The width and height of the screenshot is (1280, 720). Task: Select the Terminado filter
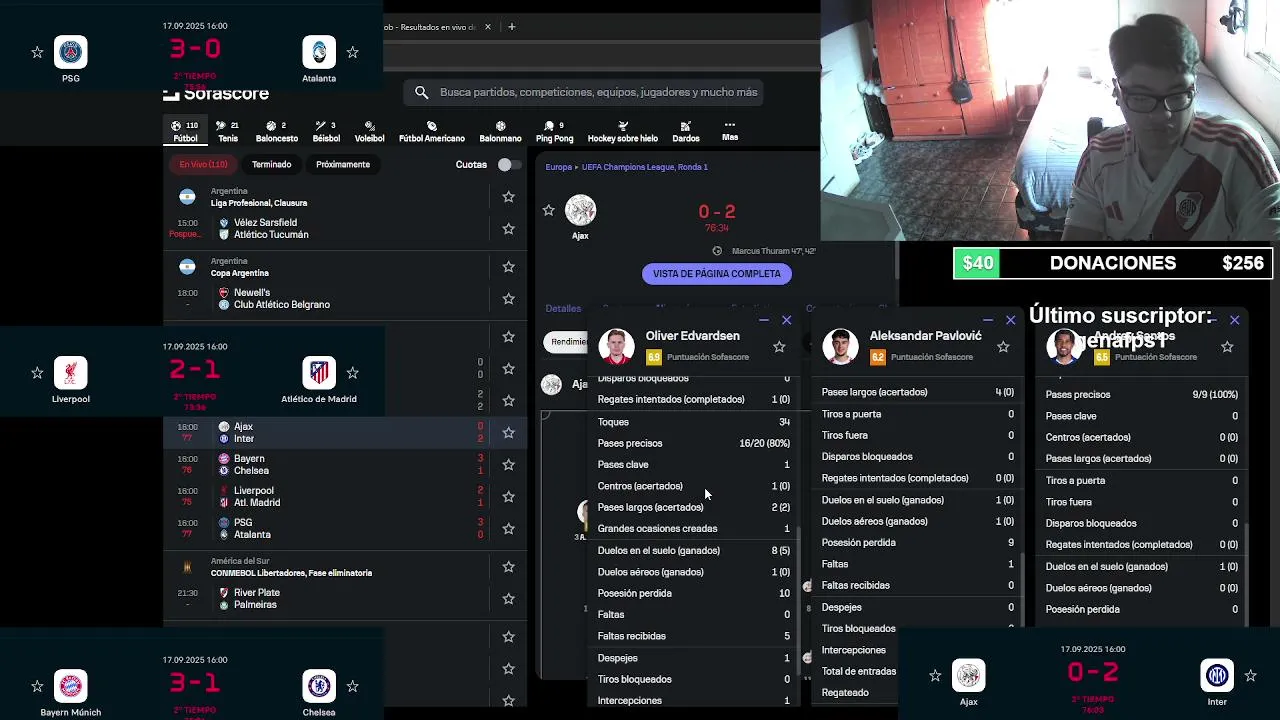271,164
